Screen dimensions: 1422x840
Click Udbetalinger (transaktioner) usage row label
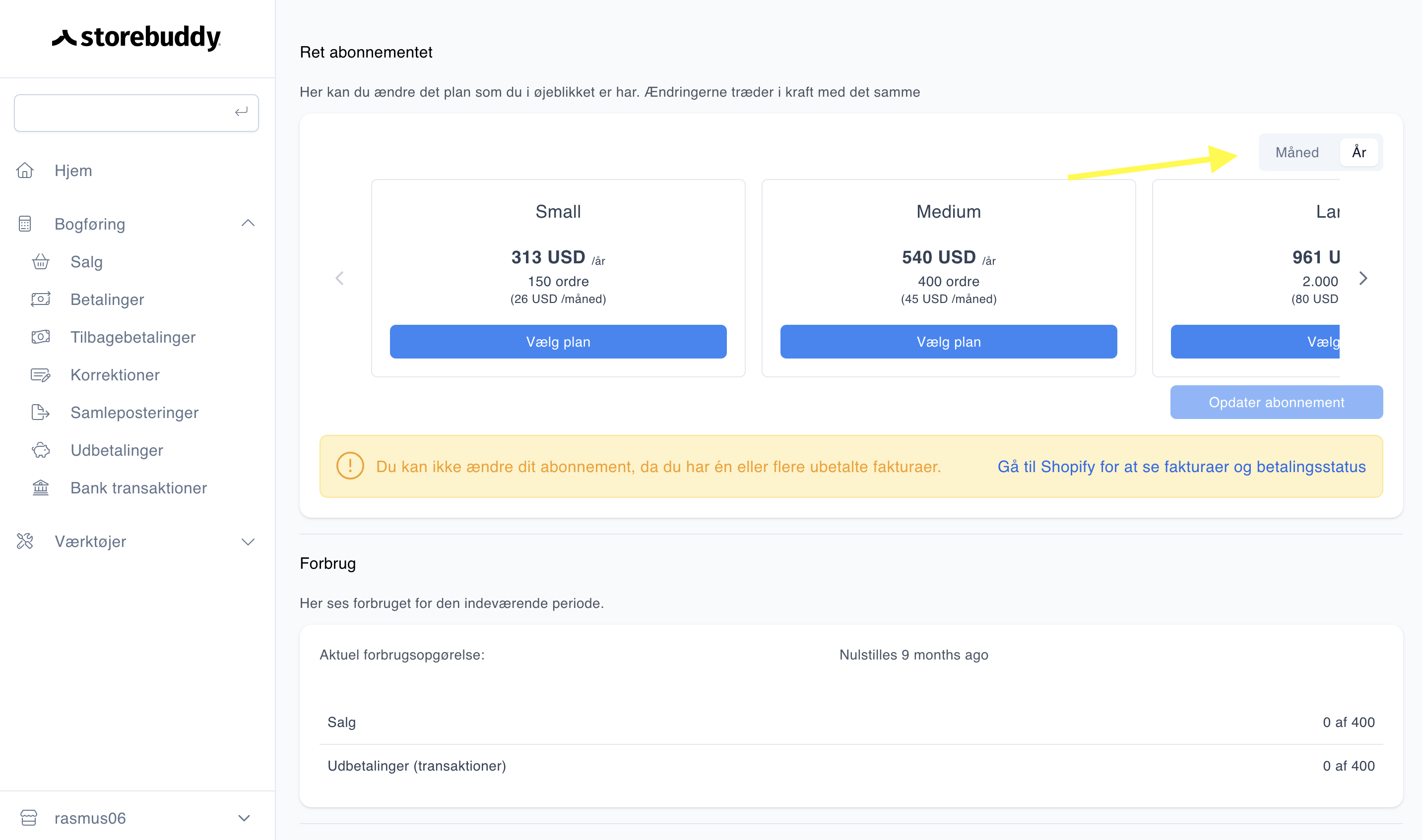(417, 766)
